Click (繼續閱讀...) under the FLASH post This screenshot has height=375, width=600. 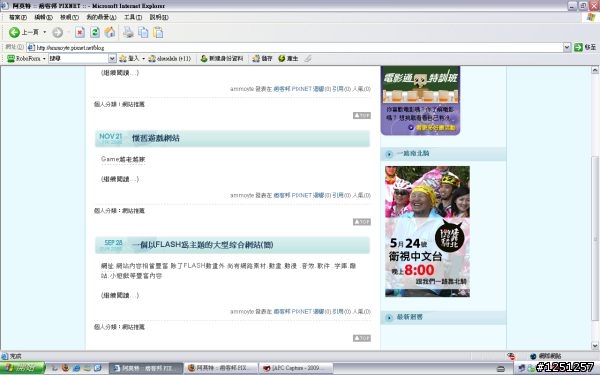point(120,295)
